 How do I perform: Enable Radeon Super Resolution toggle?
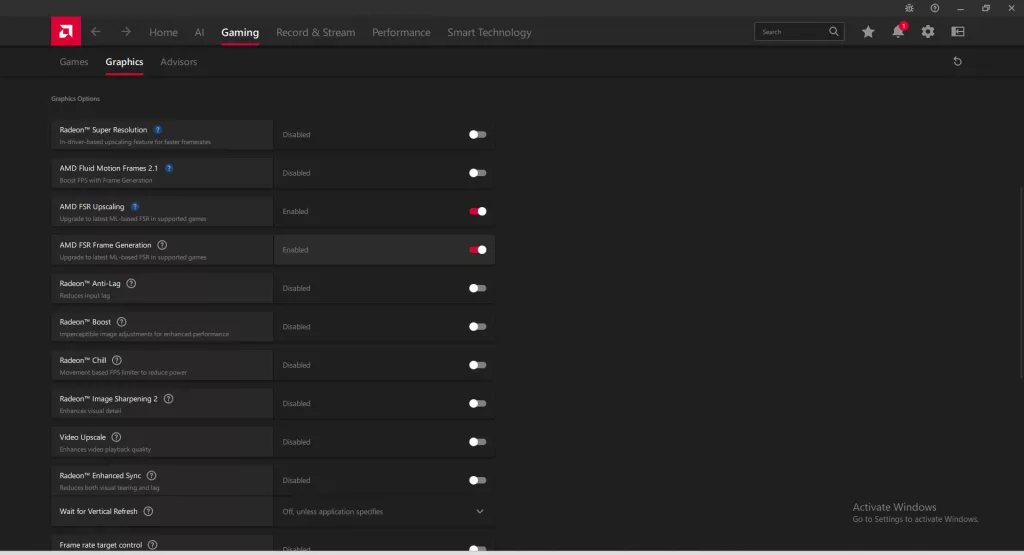click(477, 135)
